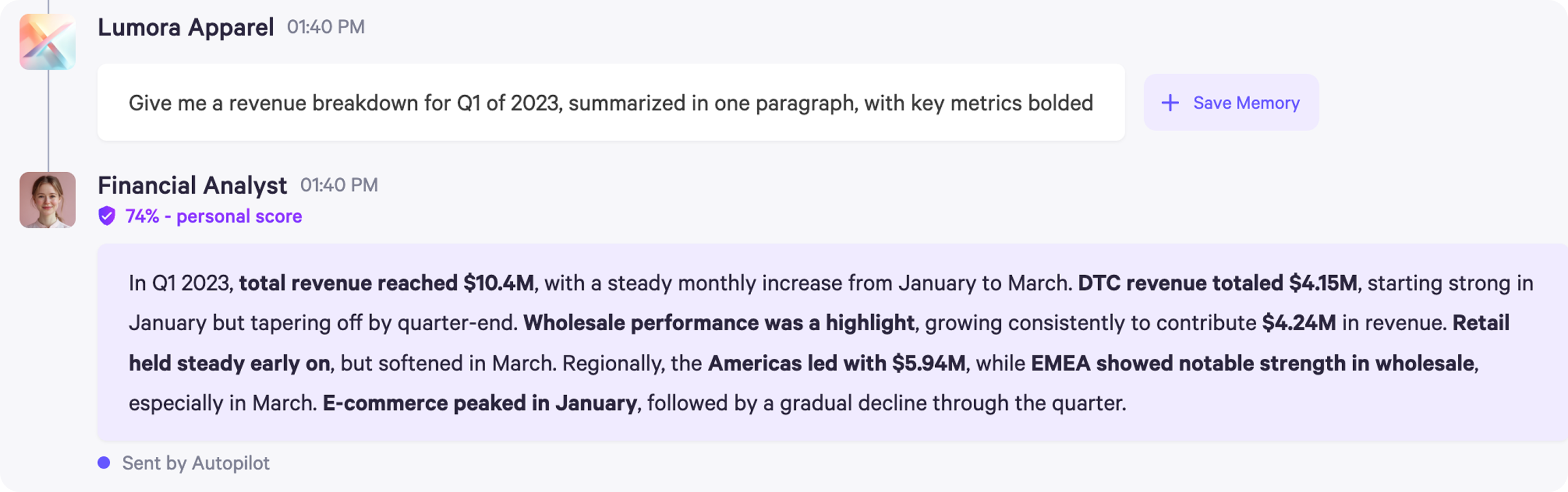1568x492 pixels.
Task: Click the Financial Analyst profile photo
Action: (47, 200)
